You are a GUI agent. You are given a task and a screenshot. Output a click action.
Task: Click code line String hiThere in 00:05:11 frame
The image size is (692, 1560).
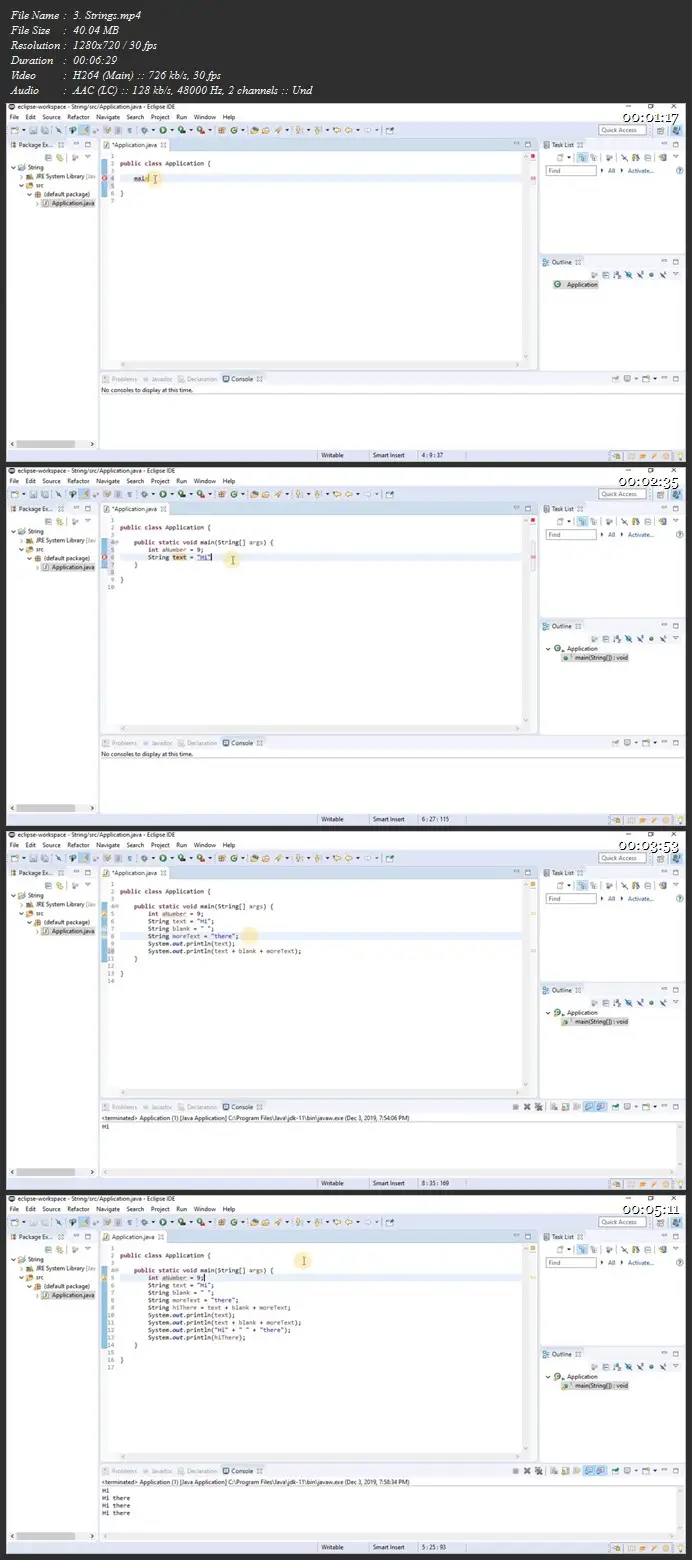[219, 1307]
